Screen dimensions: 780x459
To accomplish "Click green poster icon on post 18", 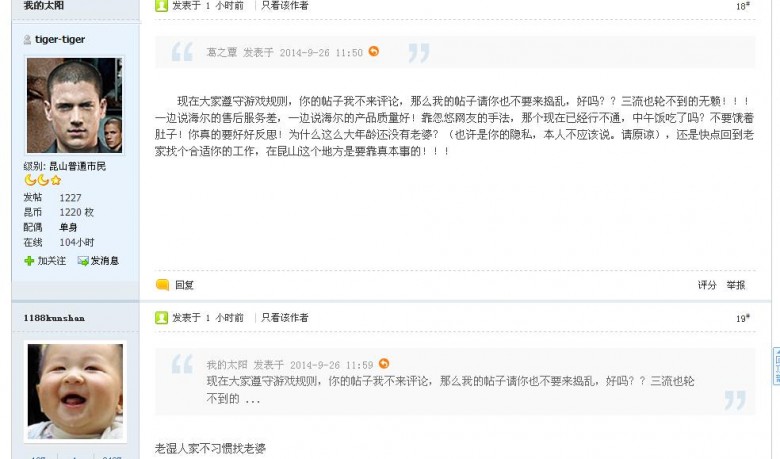I will coord(161,5).
